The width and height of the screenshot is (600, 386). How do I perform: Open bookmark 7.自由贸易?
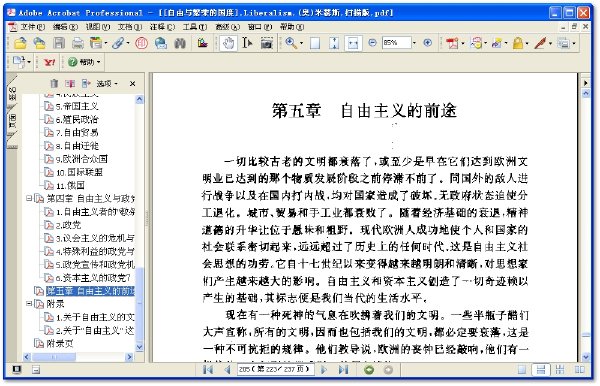(77, 132)
